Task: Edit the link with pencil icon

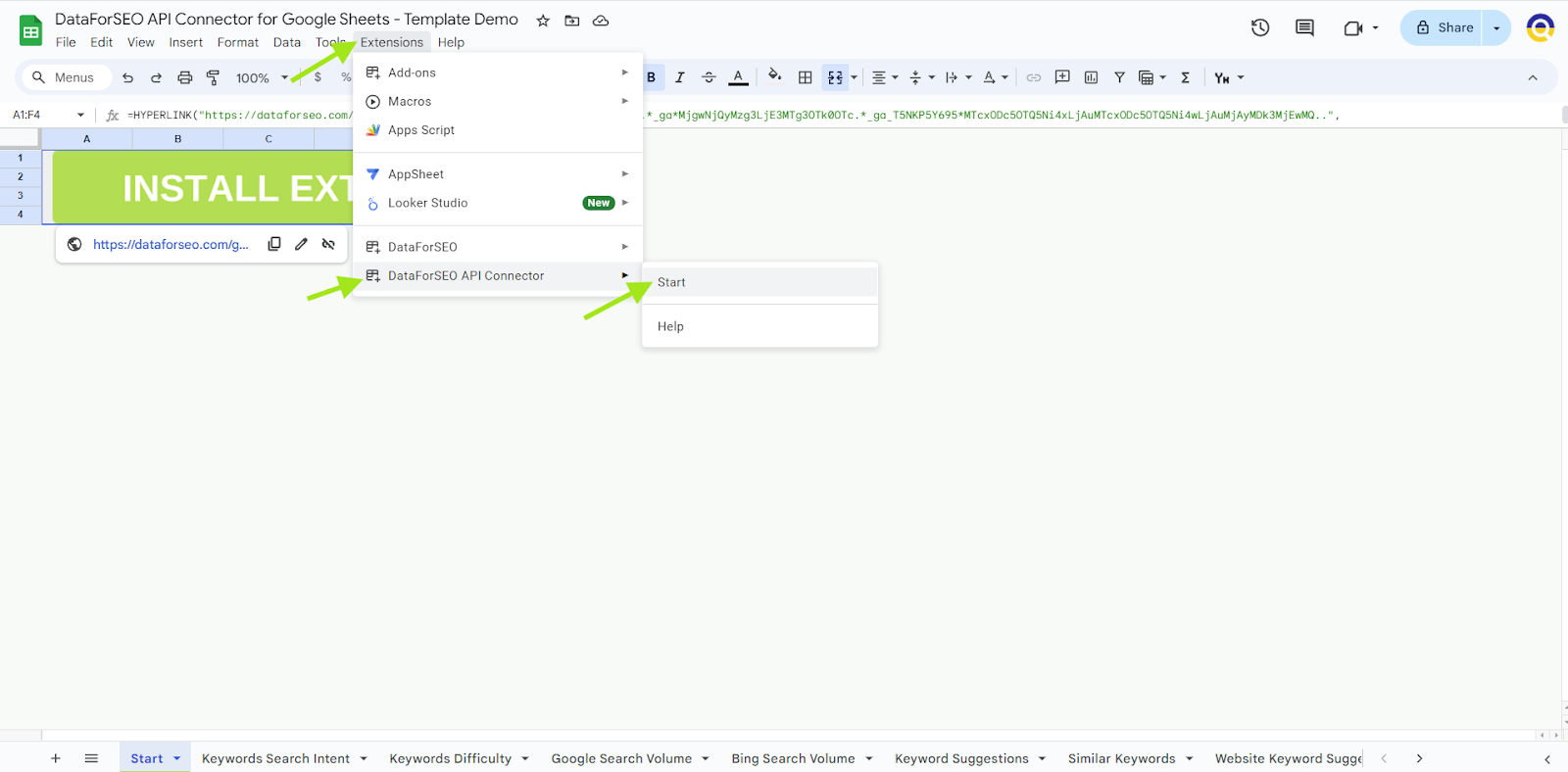Action: pos(301,244)
